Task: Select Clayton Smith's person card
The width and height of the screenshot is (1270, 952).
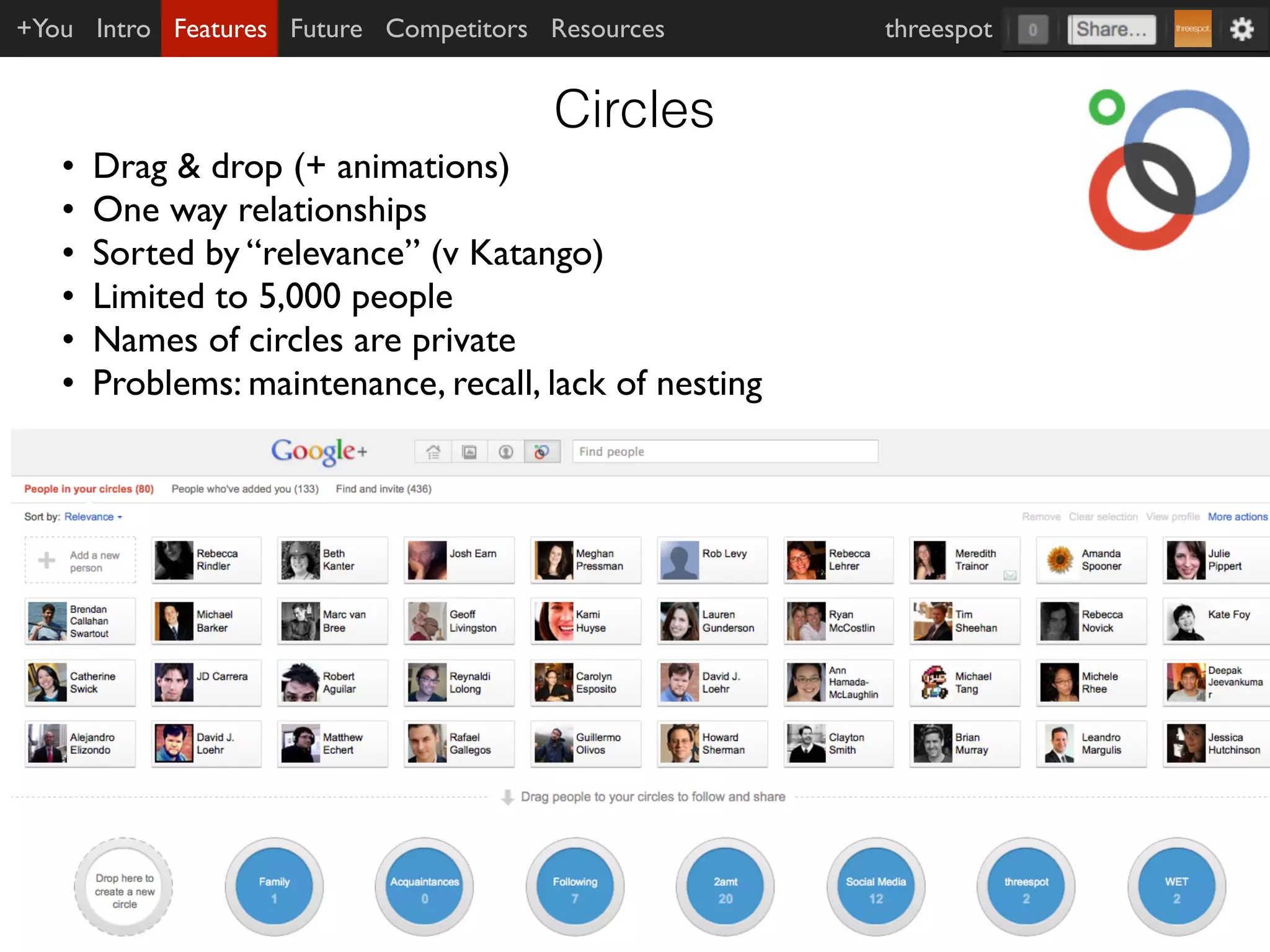Action: coord(839,744)
